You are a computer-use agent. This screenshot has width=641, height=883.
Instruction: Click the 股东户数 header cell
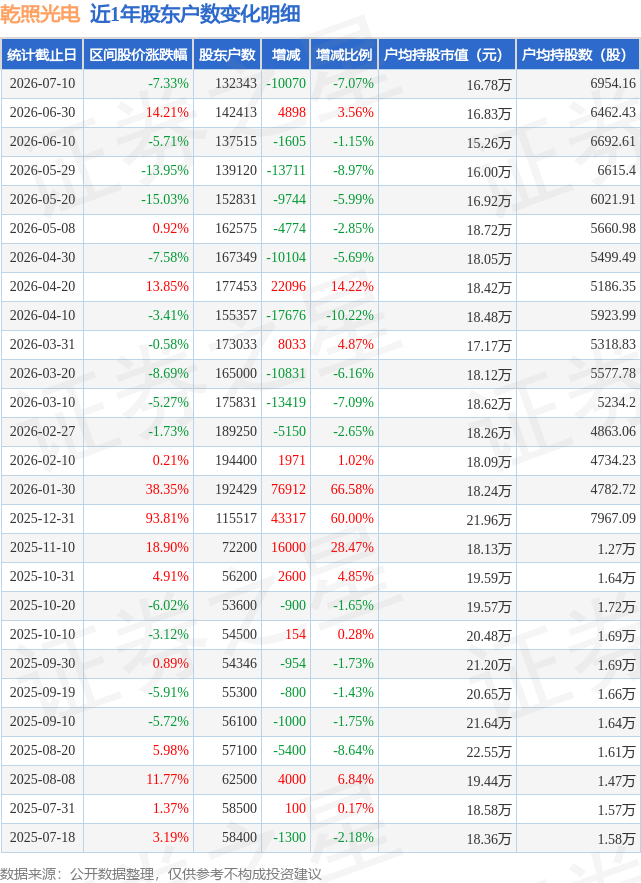click(x=227, y=55)
